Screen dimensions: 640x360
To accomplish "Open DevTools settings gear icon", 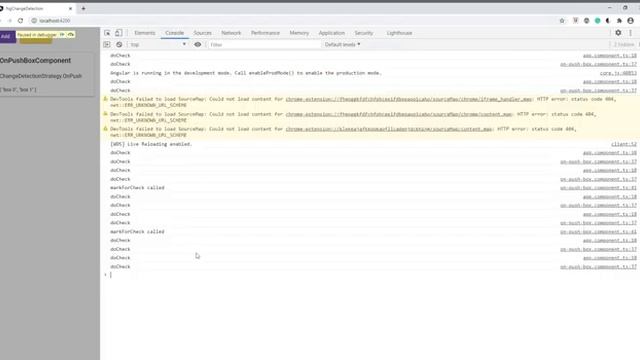I will [x=618, y=33].
